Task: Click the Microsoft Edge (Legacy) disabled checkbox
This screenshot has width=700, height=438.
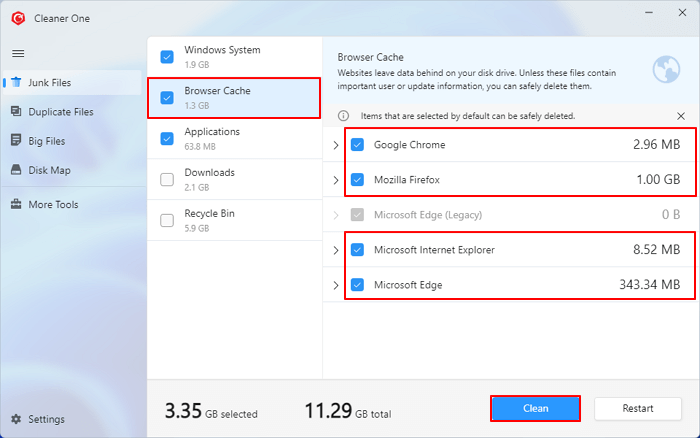Action: tap(357, 215)
